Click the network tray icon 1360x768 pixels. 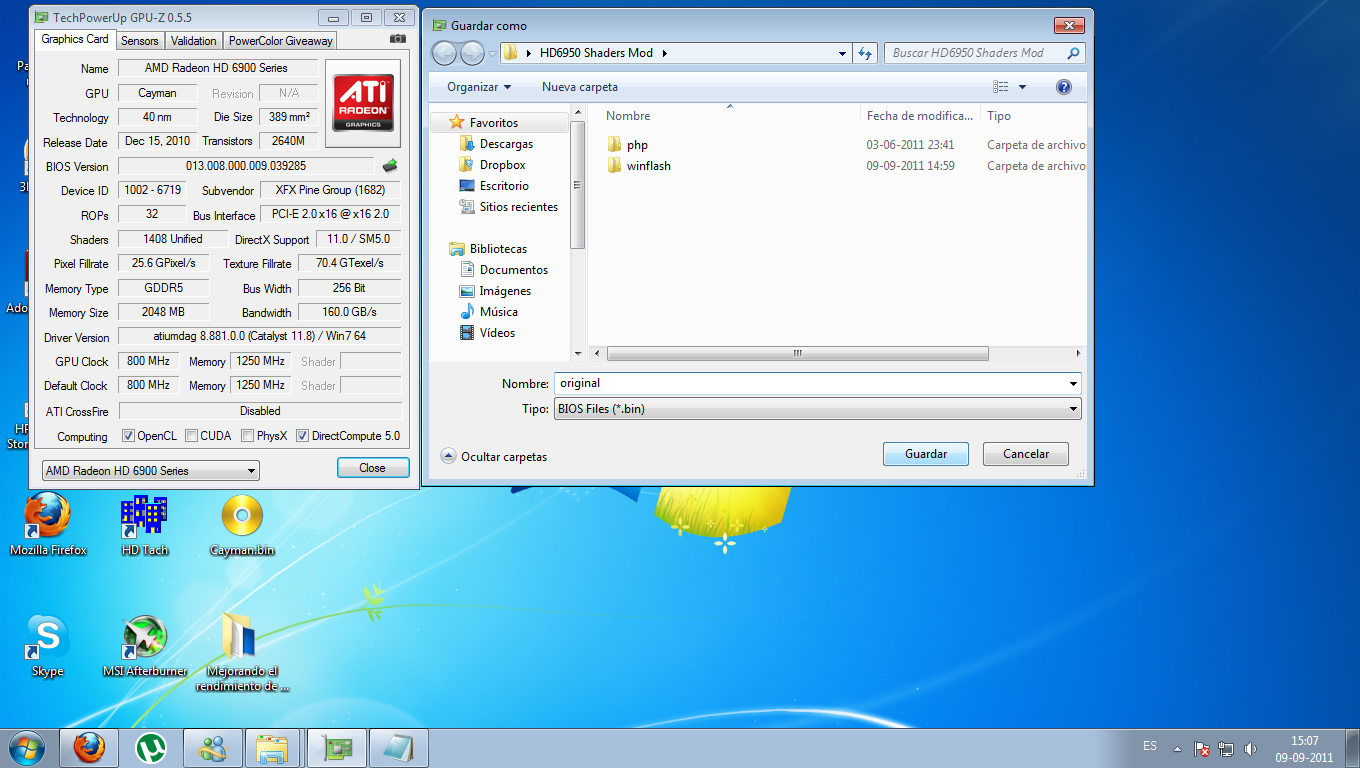tap(1226, 748)
